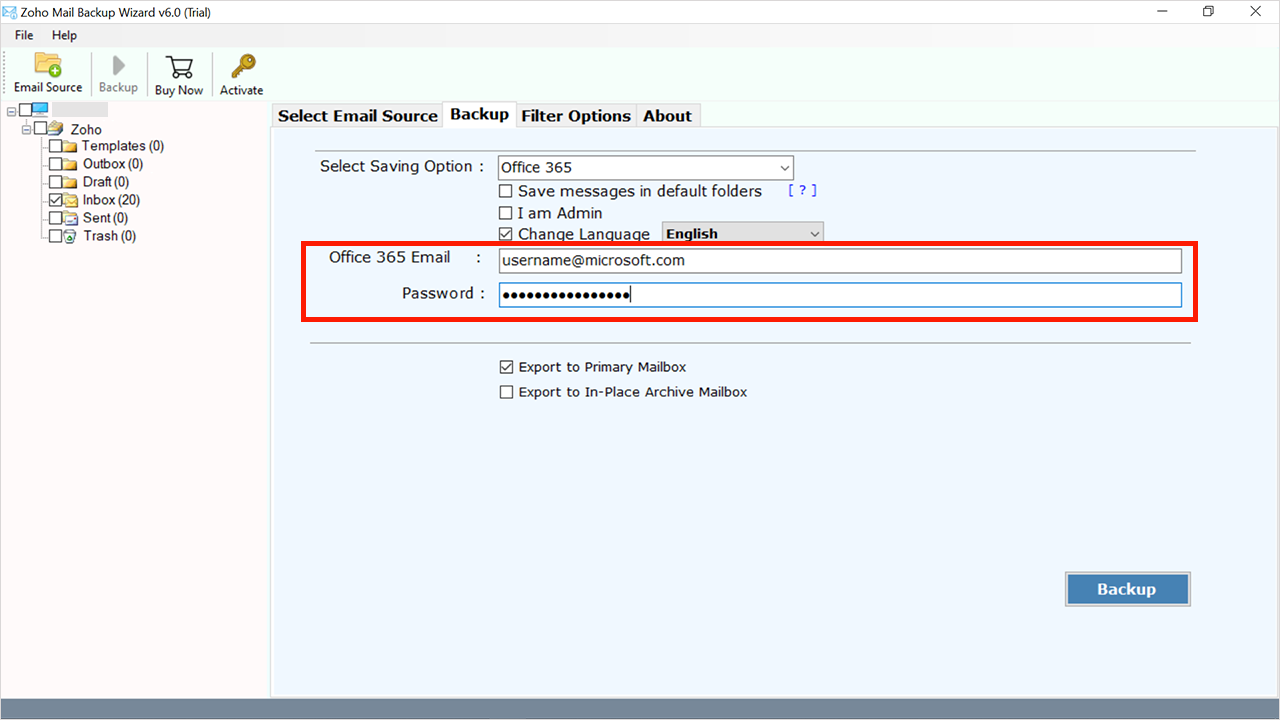Enable Save messages in default folders

tap(506, 191)
